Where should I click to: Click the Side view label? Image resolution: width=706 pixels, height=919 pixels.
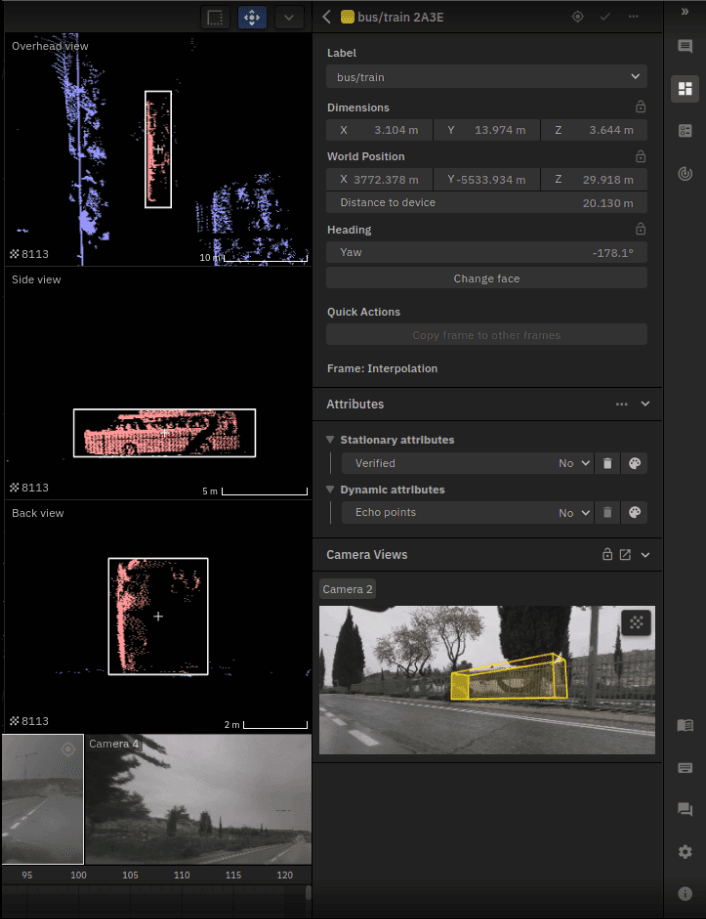point(36,280)
